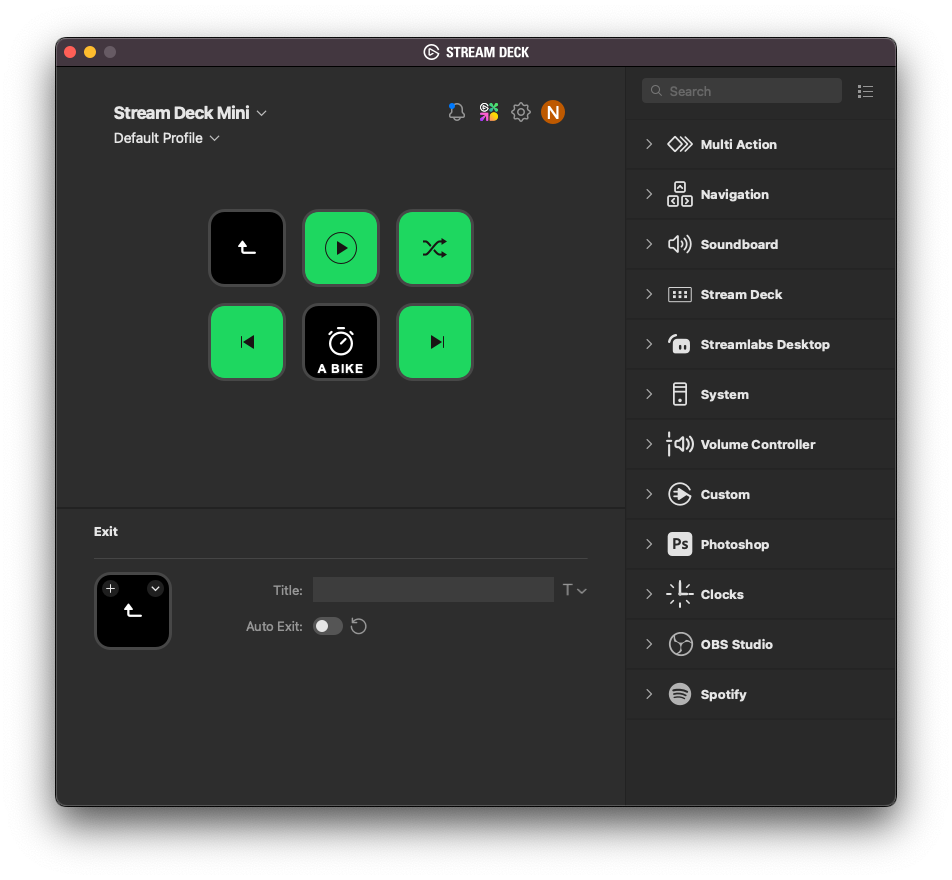This screenshot has width=952, height=880.
Task: Click the OBS Studio label
Action: point(736,644)
